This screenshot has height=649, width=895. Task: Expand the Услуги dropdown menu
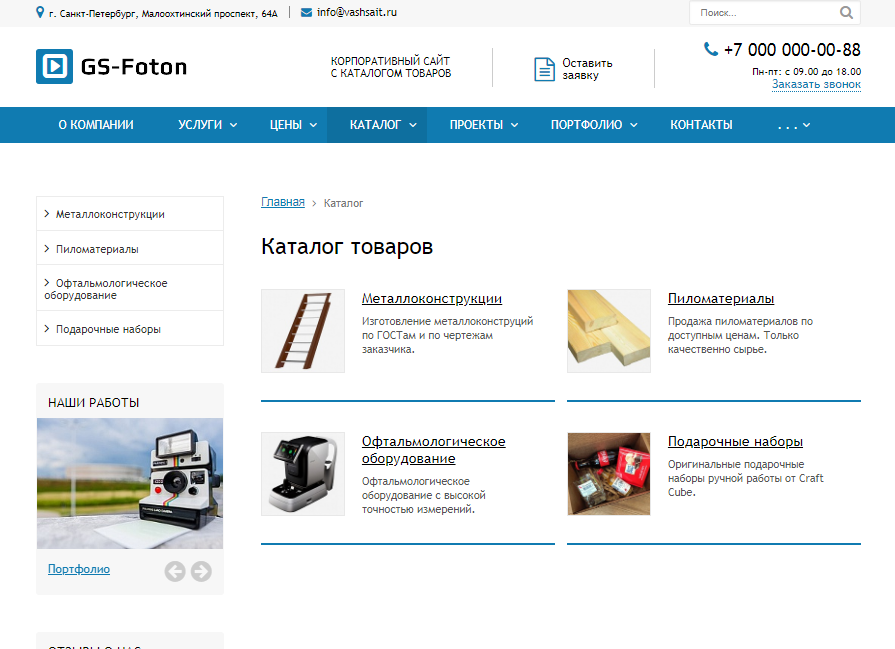207,125
